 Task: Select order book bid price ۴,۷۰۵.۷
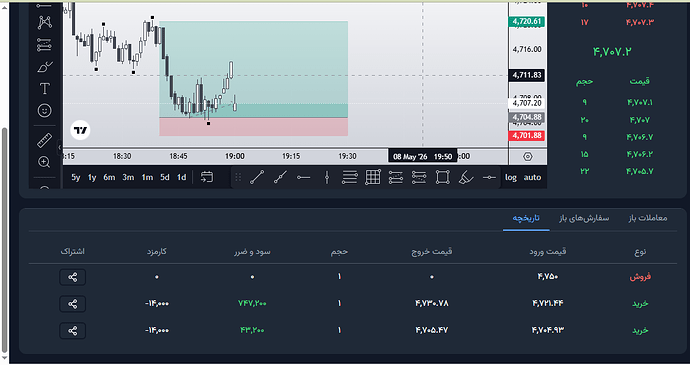[x=640, y=171]
